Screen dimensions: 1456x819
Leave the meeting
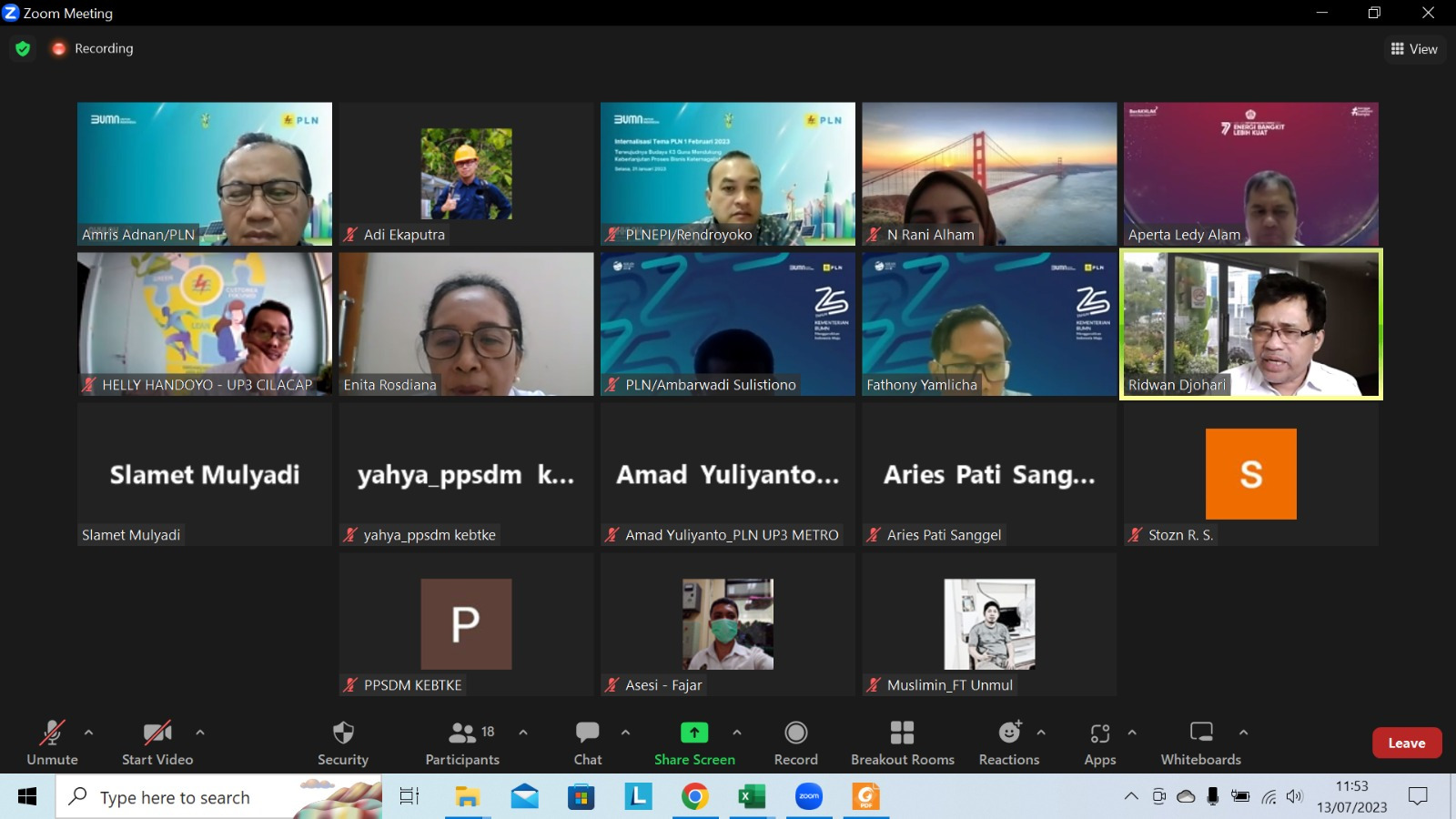pyautogui.click(x=1406, y=743)
